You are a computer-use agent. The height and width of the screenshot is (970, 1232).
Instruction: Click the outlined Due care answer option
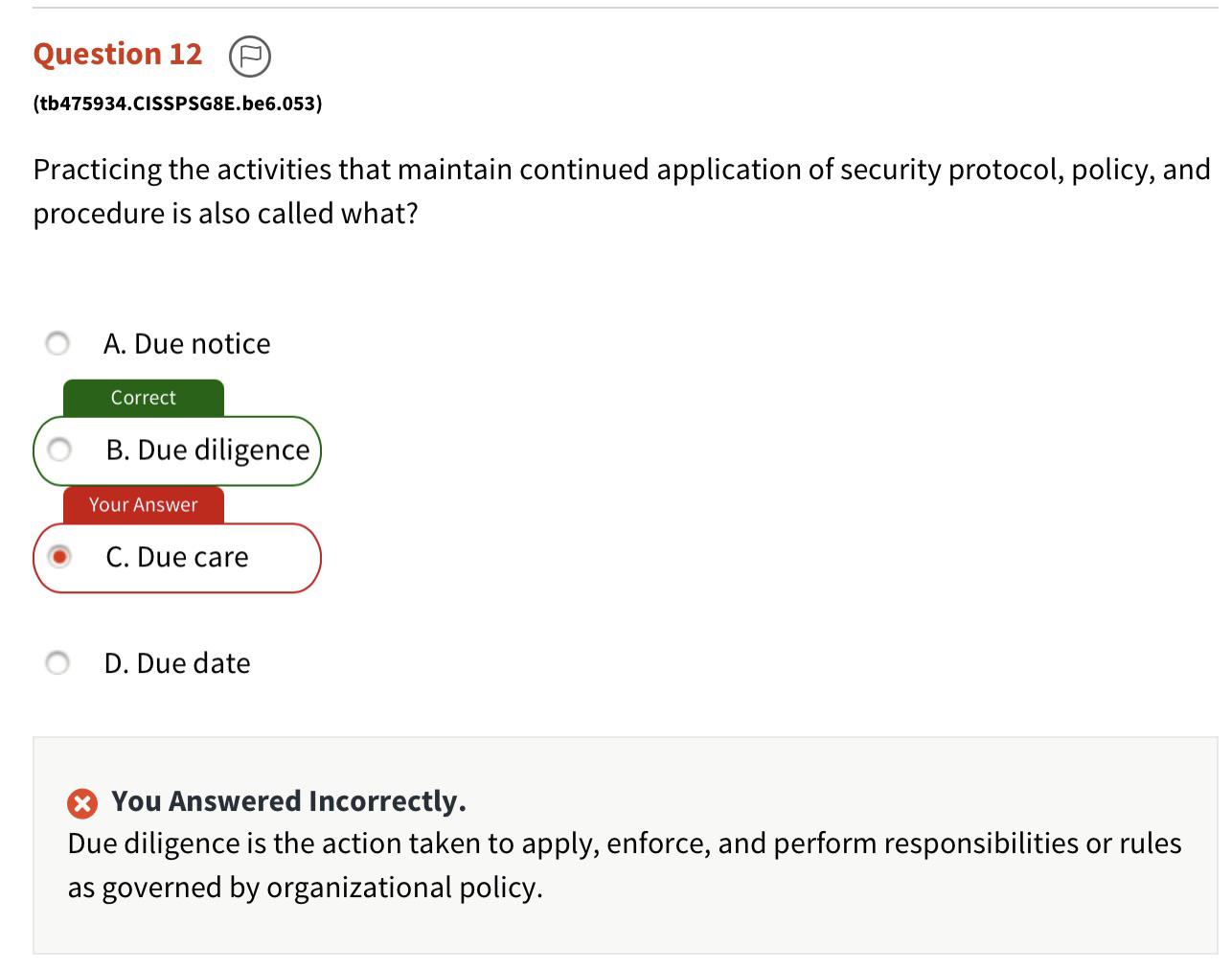click(x=177, y=557)
